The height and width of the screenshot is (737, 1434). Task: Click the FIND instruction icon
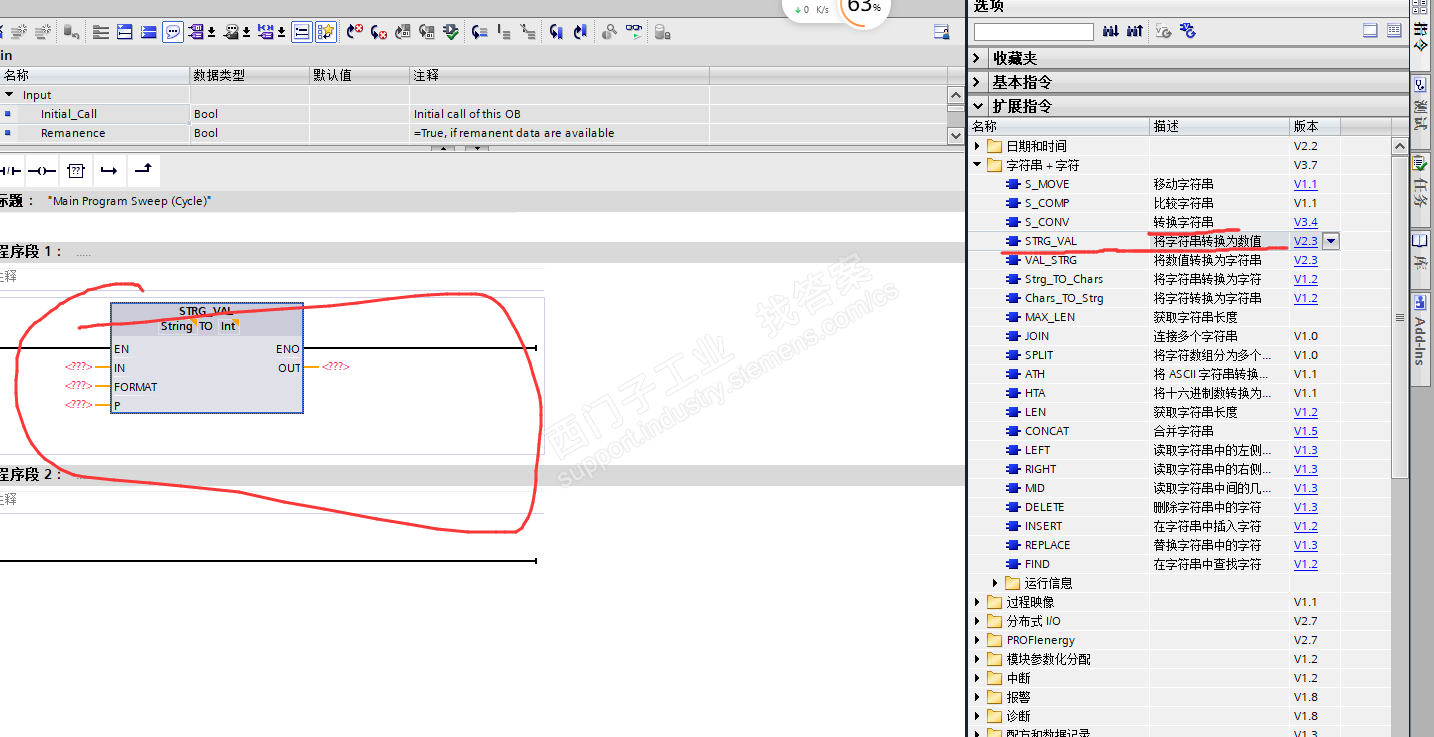[x=1013, y=564]
